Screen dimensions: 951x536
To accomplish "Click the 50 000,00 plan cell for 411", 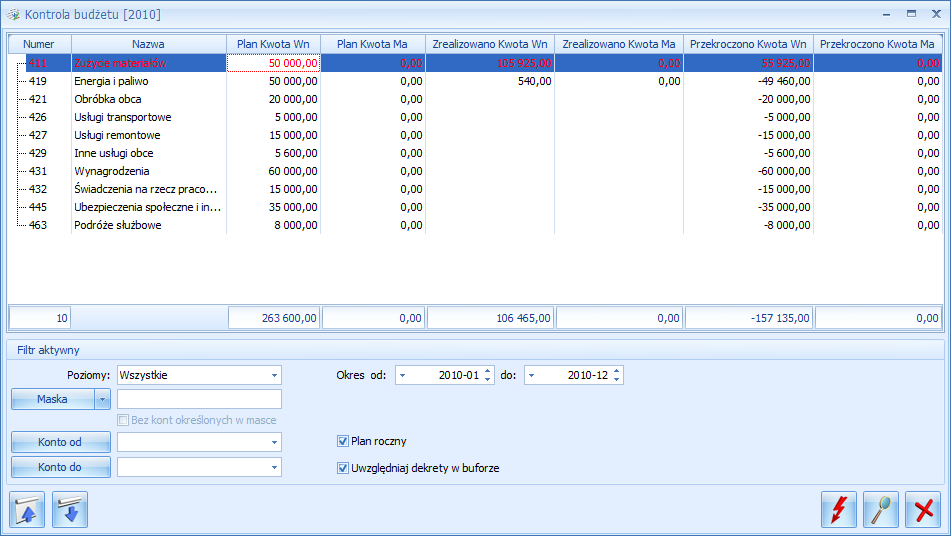I will [x=274, y=63].
